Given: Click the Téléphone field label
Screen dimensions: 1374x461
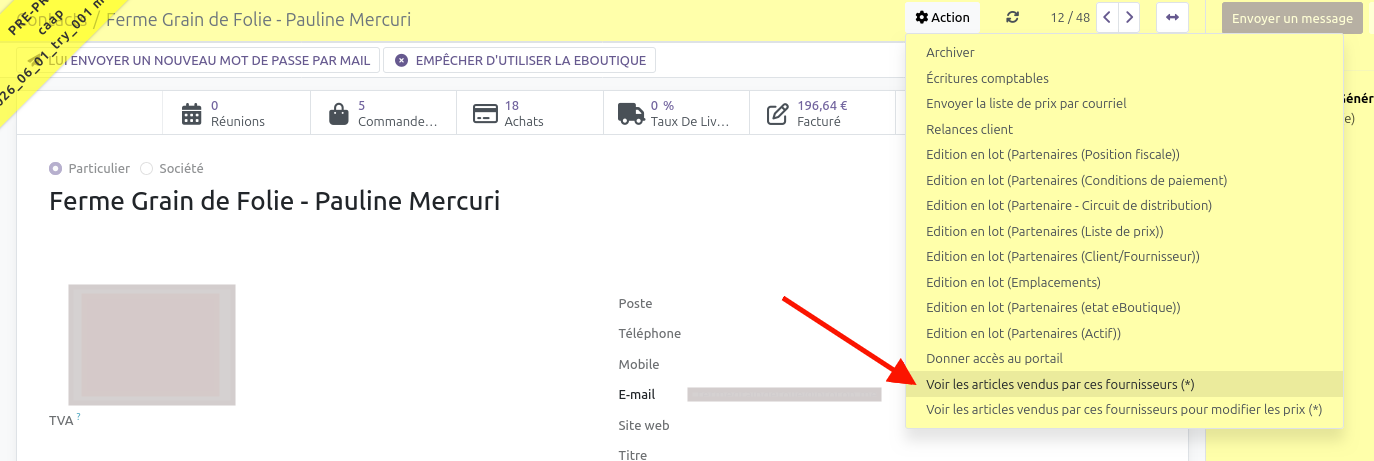Looking at the screenshot, I should tap(649, 334).
